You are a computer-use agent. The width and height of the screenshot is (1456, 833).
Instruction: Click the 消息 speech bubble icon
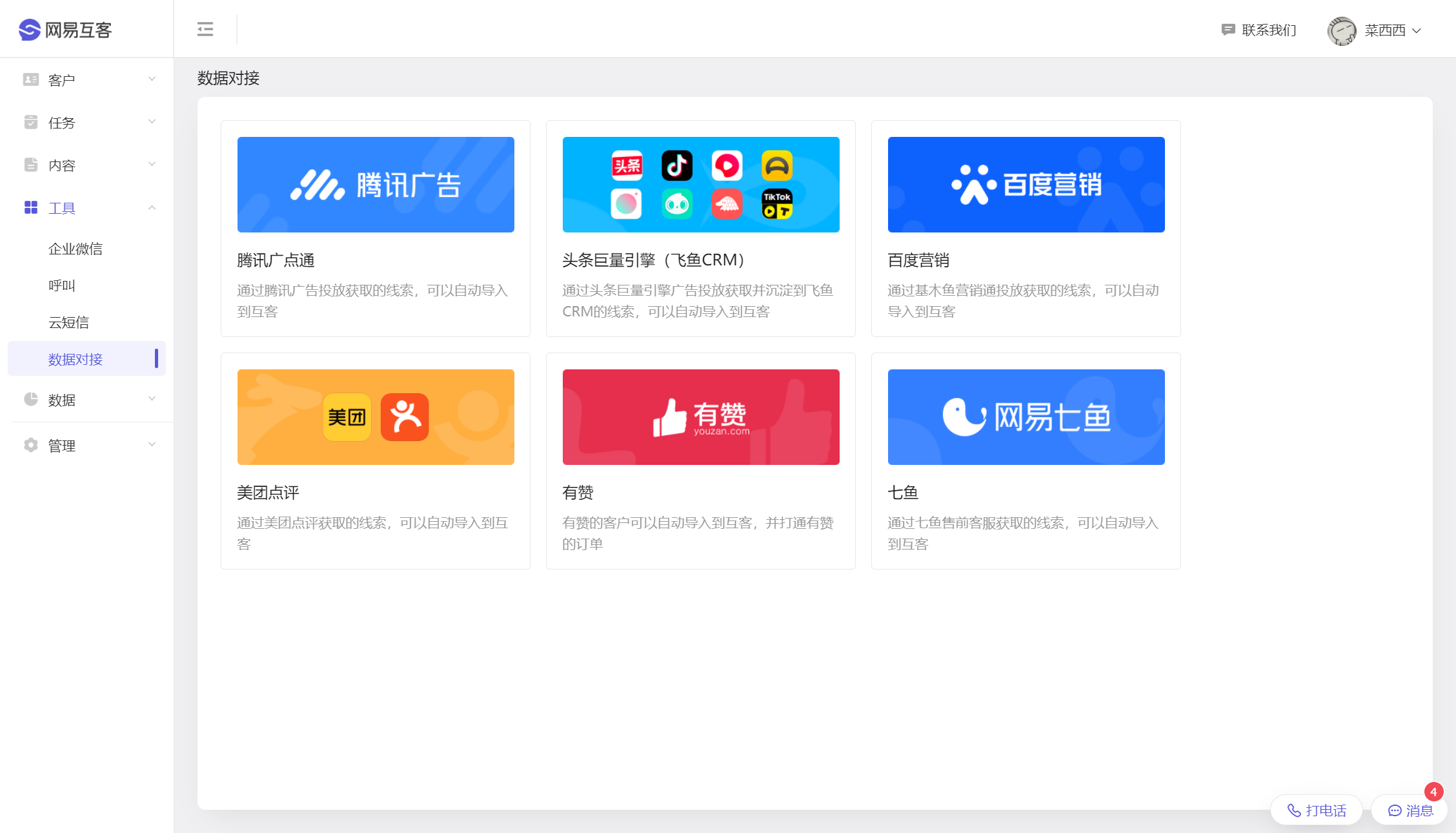pyautogui.click(x=1395, y=810)
